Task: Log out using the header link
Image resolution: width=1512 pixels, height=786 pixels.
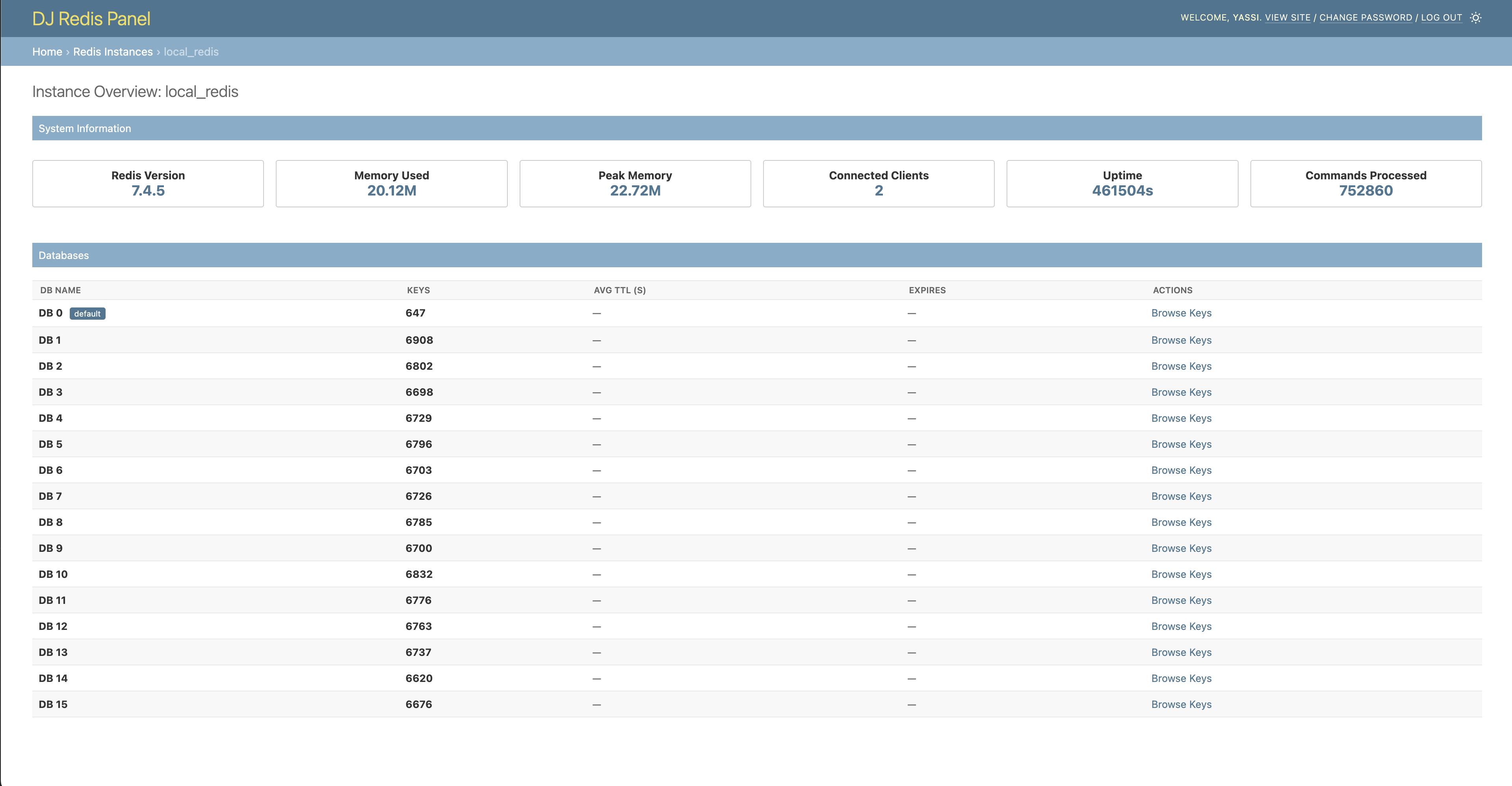Action: tap(1441, 18)
